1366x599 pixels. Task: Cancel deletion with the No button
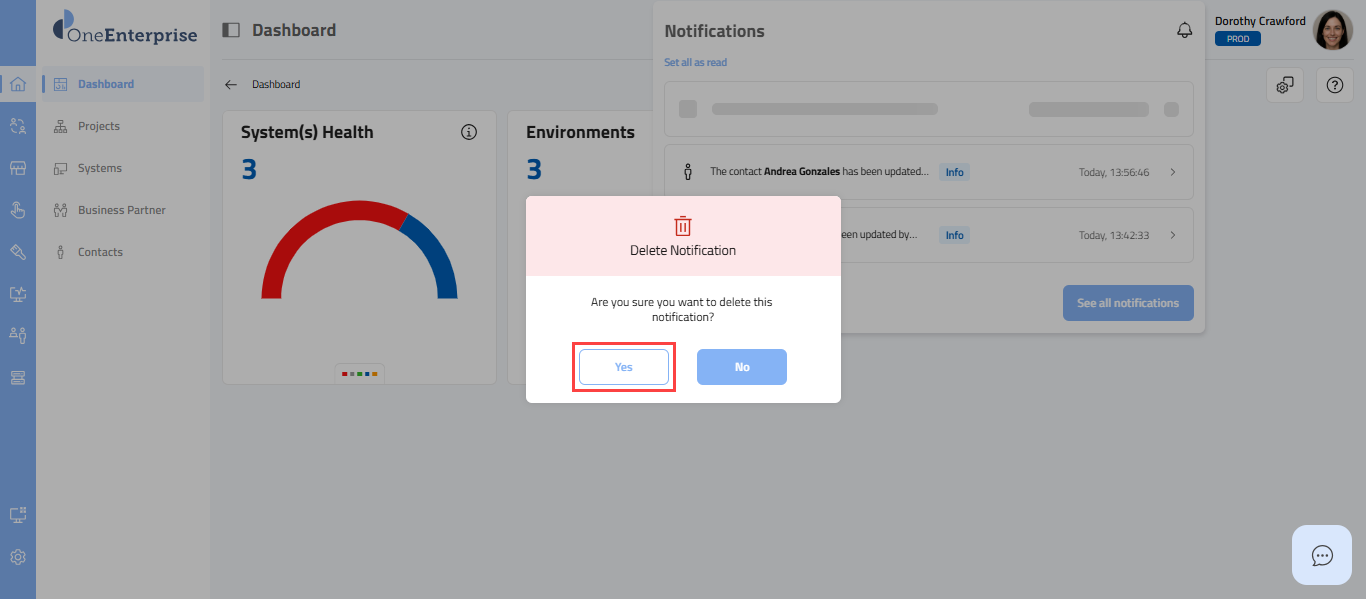coord(741,367)
